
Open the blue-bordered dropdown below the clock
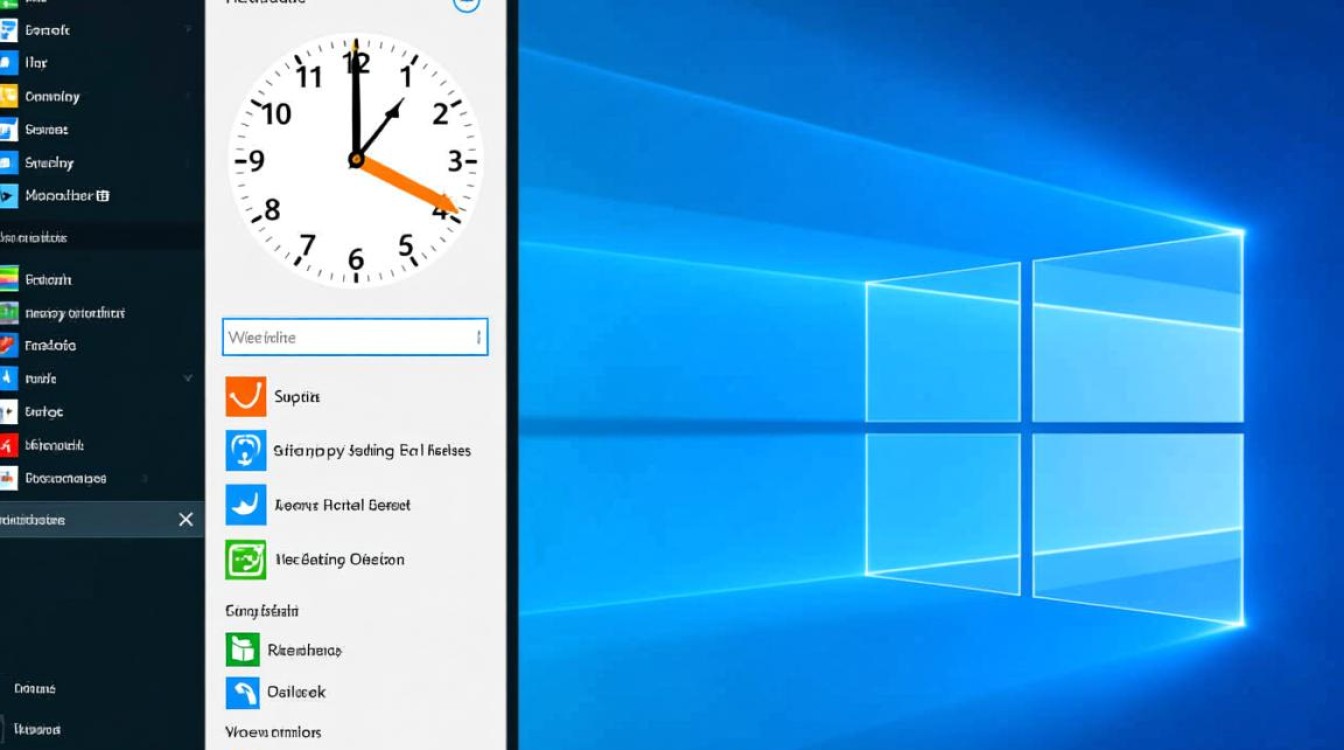pos(355,337)
